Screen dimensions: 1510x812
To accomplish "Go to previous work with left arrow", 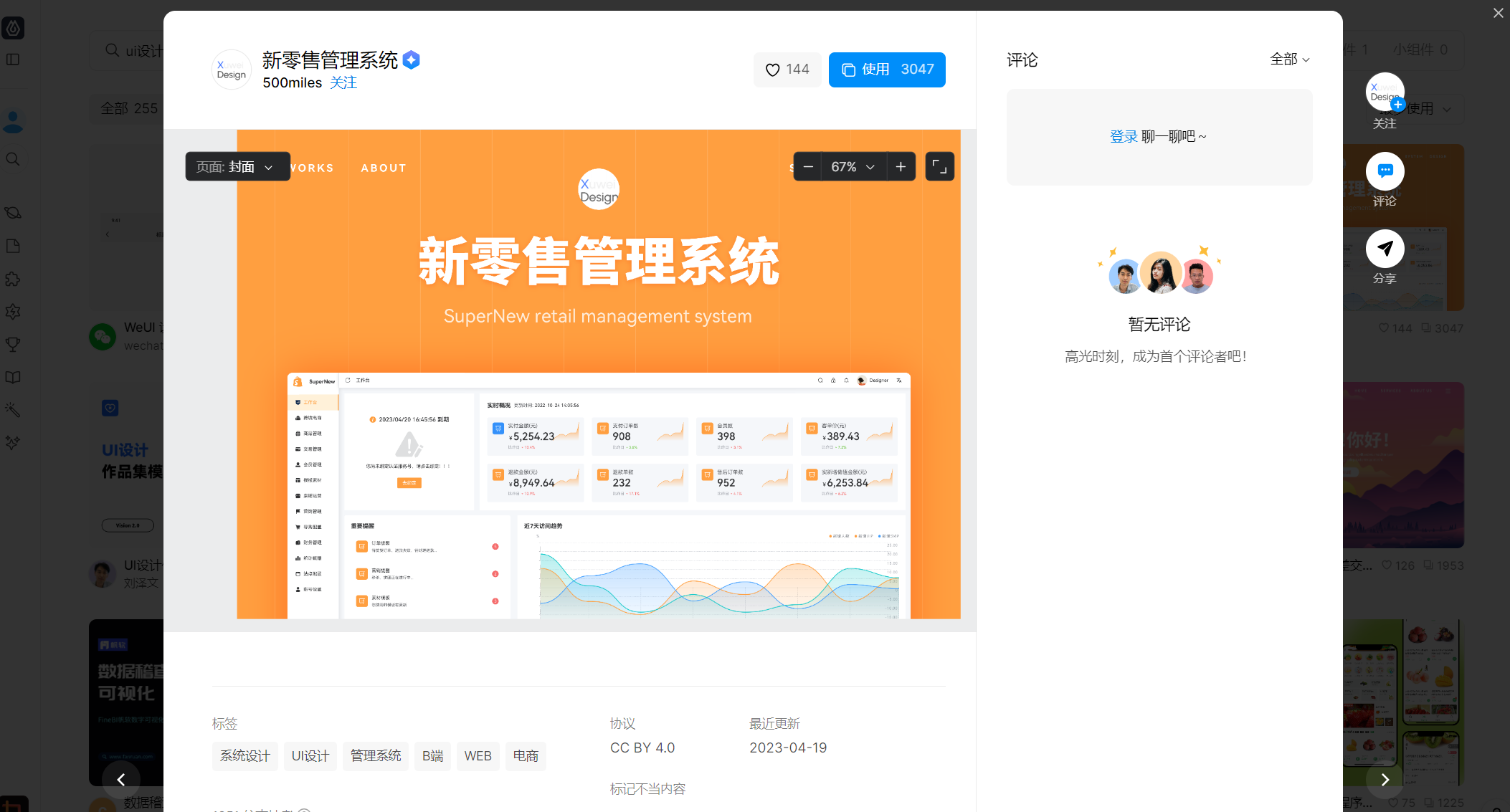I will [121, 780].
